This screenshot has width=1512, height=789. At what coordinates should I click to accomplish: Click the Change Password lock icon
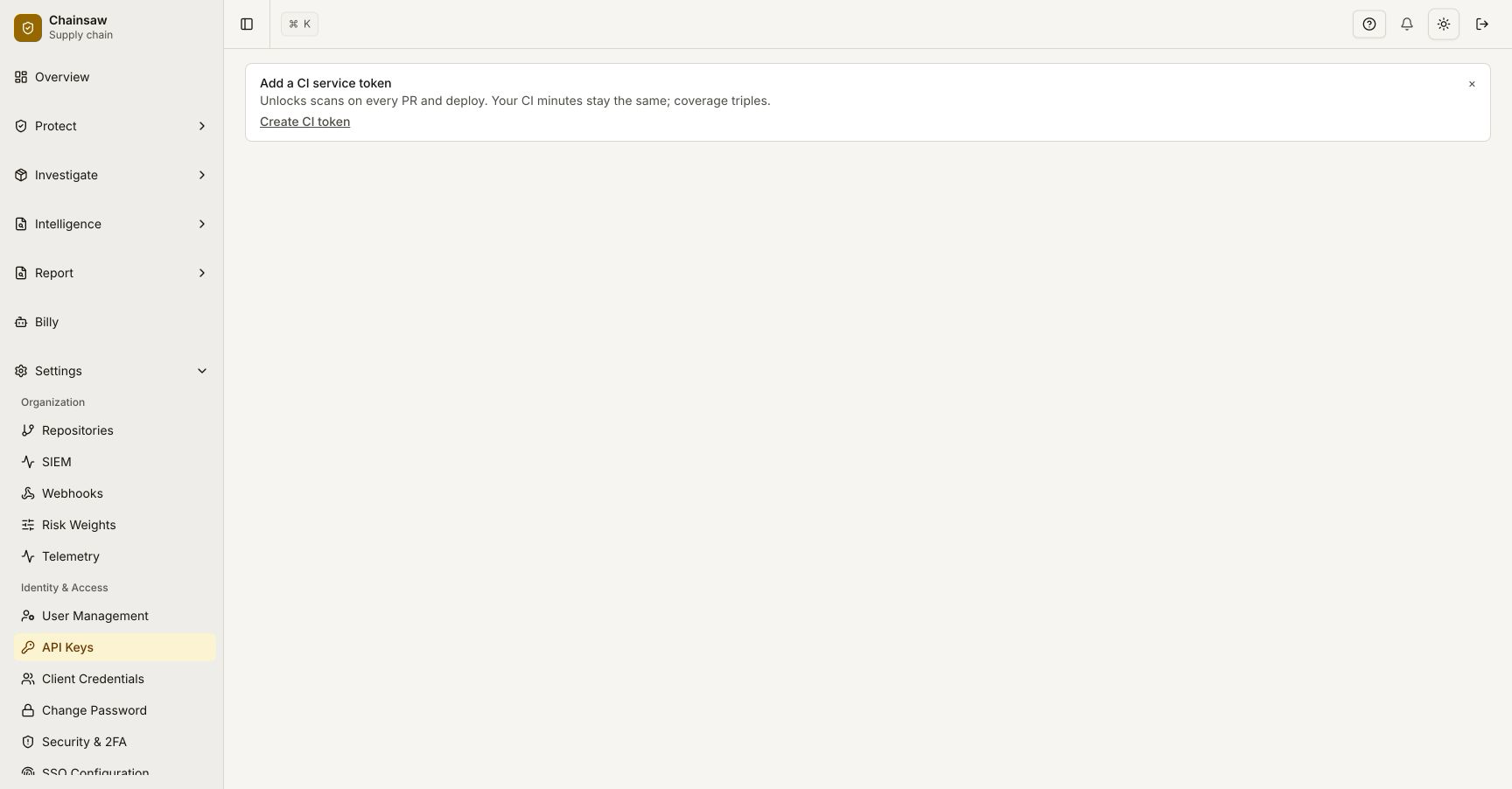[28, 710]
